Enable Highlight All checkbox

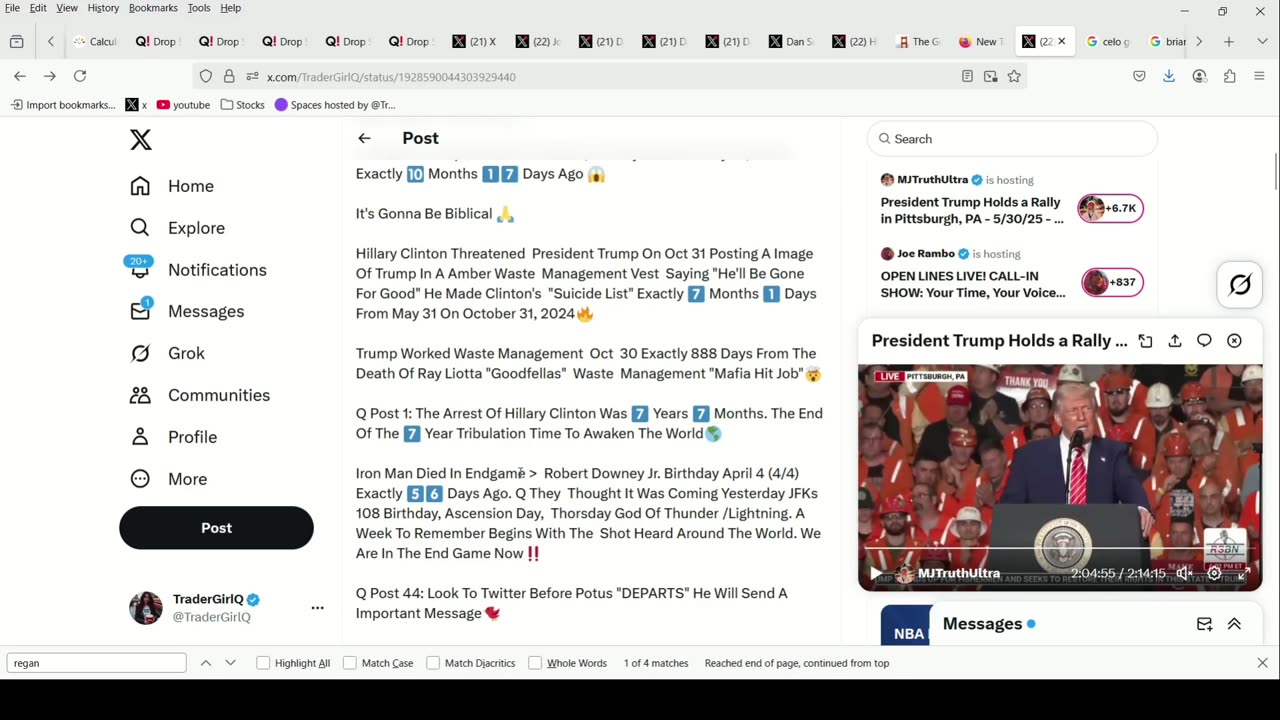[263, 663]
